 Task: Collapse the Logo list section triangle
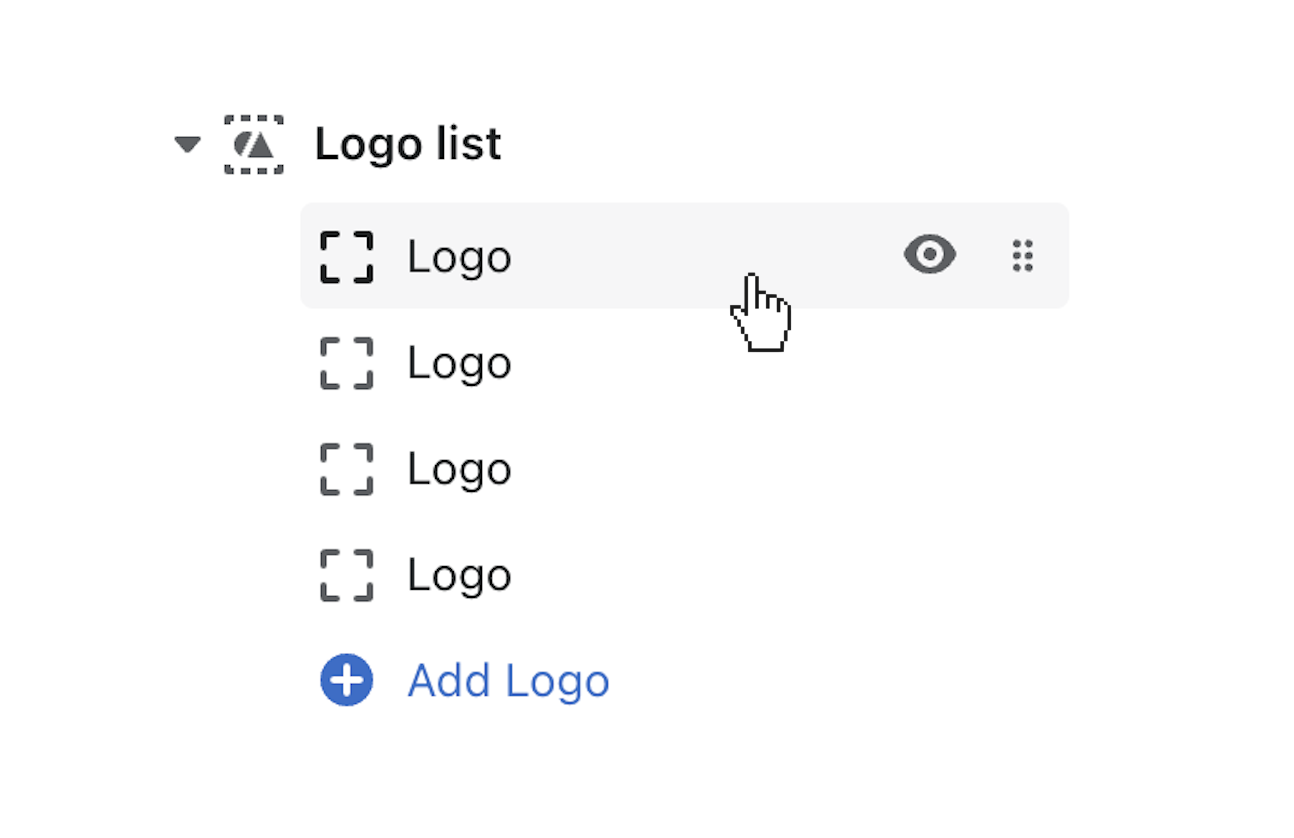[187, 145]
